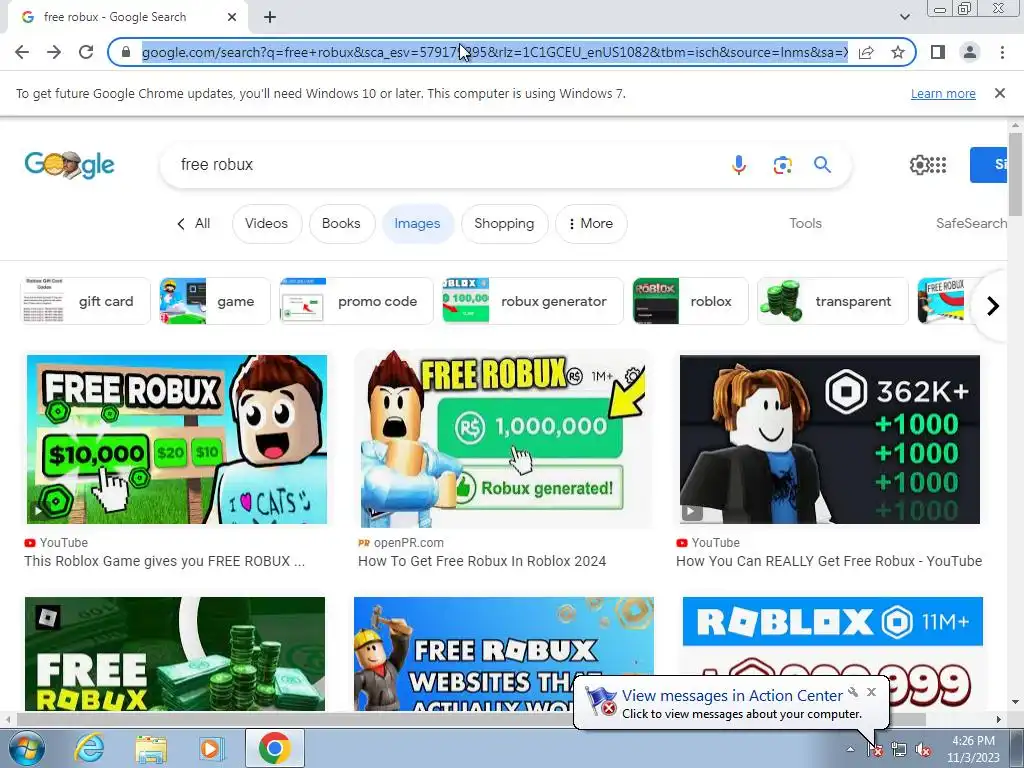Go forward in browser history

[x=54, y=52]
